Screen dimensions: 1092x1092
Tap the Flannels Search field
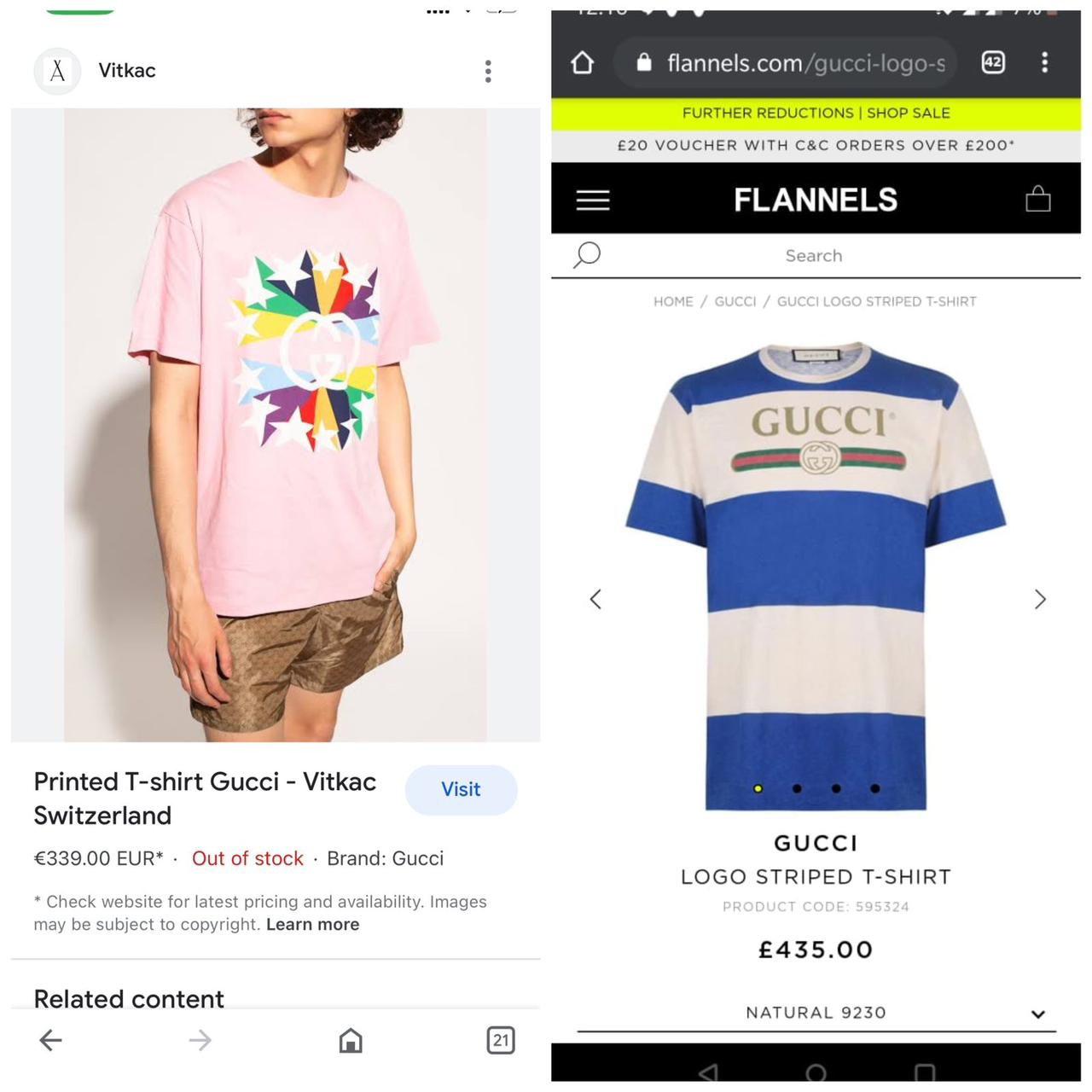(814, 255)
